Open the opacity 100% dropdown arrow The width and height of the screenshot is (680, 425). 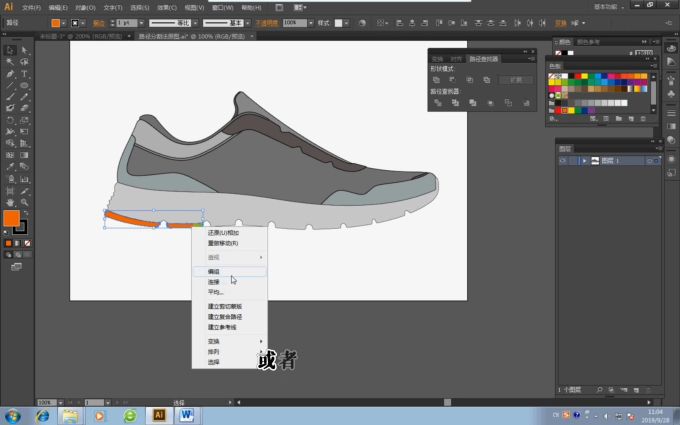[311, 23]
